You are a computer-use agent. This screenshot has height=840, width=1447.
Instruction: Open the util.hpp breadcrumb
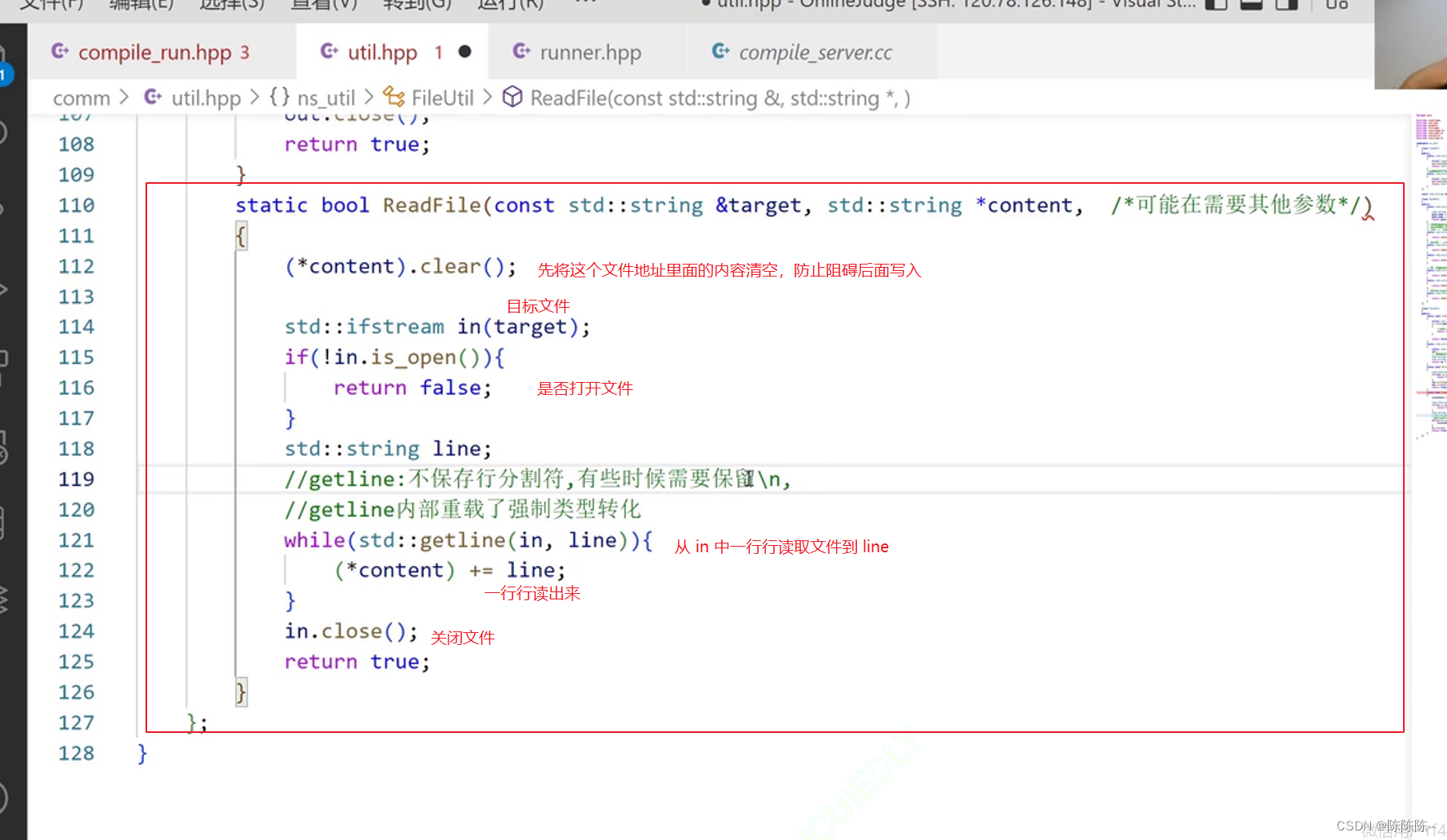coord(205,98)
